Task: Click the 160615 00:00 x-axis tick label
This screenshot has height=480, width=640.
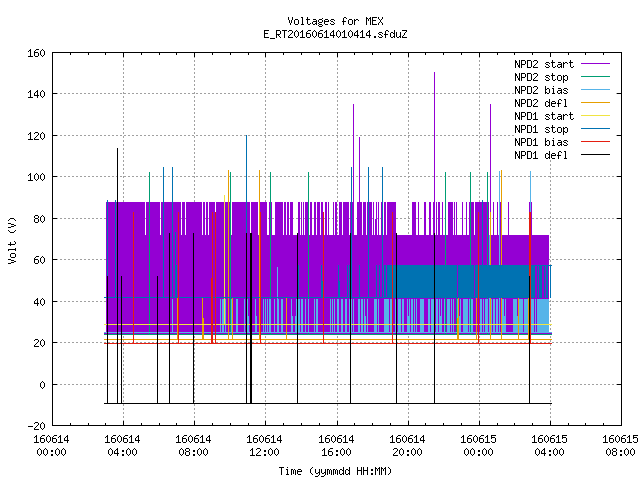Action: click(x=478, y=446)
